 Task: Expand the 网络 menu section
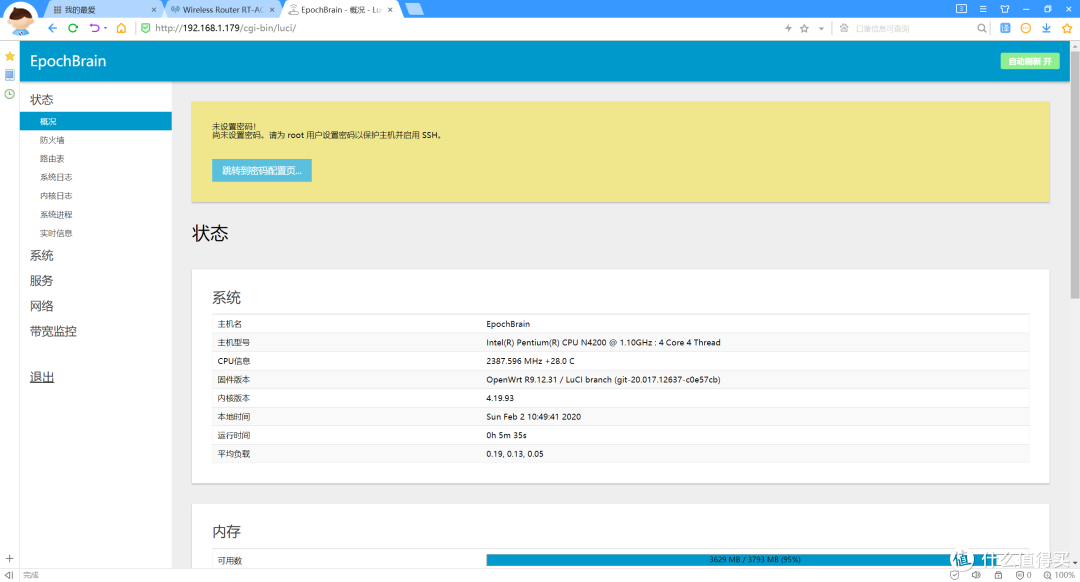(x=42, y=306)
